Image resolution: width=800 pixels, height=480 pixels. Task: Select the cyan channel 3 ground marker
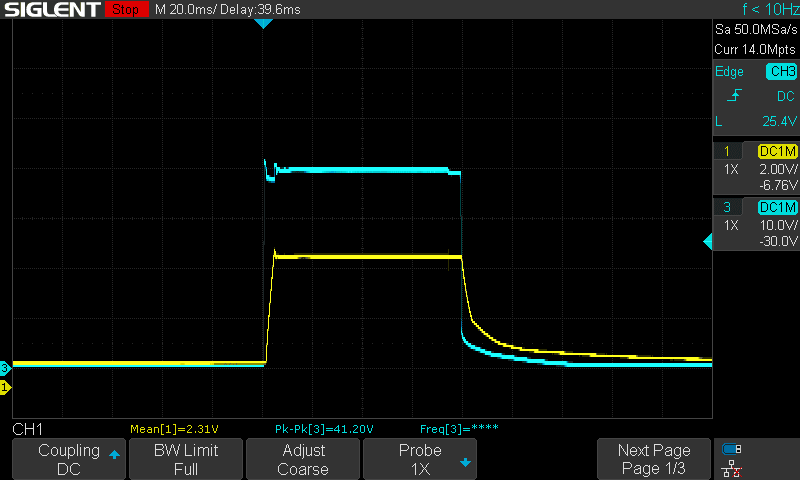5,368
